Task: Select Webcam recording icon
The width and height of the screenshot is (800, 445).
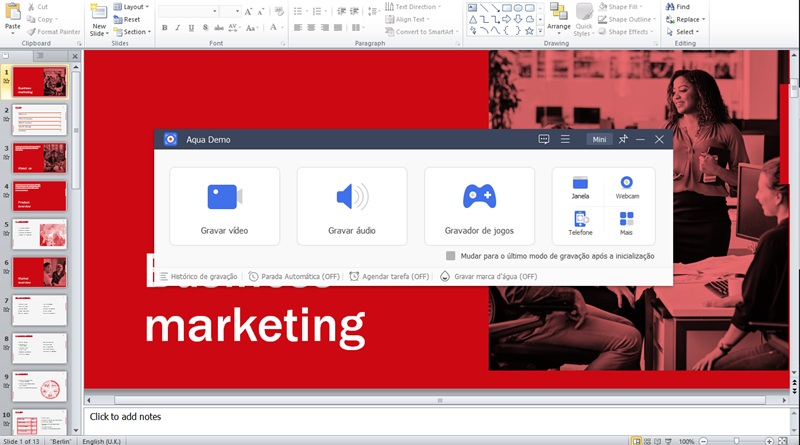Action: tap(627, 187)
